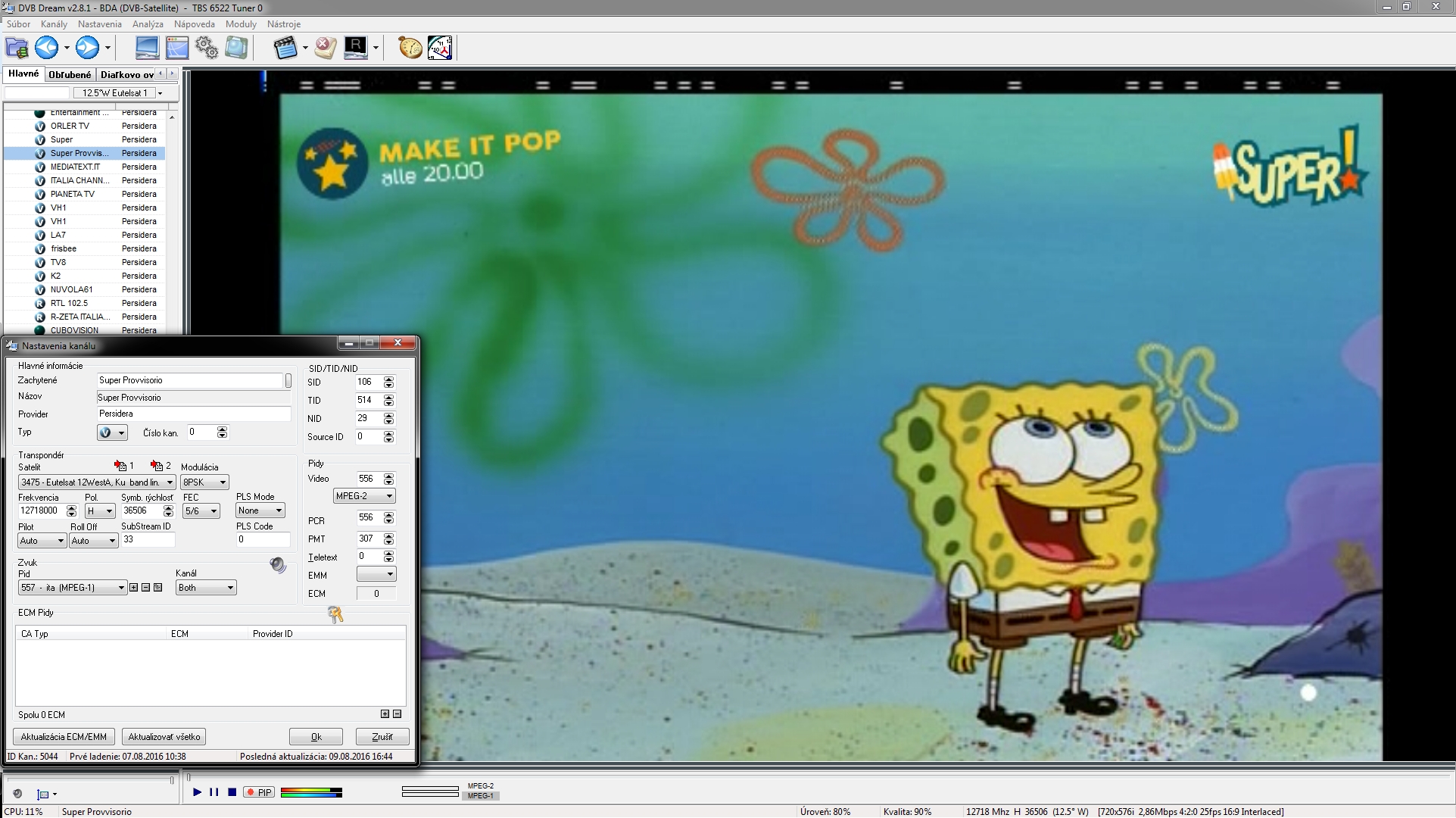Screen dimensions: 1456x818
Task: Click the clapperboard recording icon
Action: pos(285,48)
